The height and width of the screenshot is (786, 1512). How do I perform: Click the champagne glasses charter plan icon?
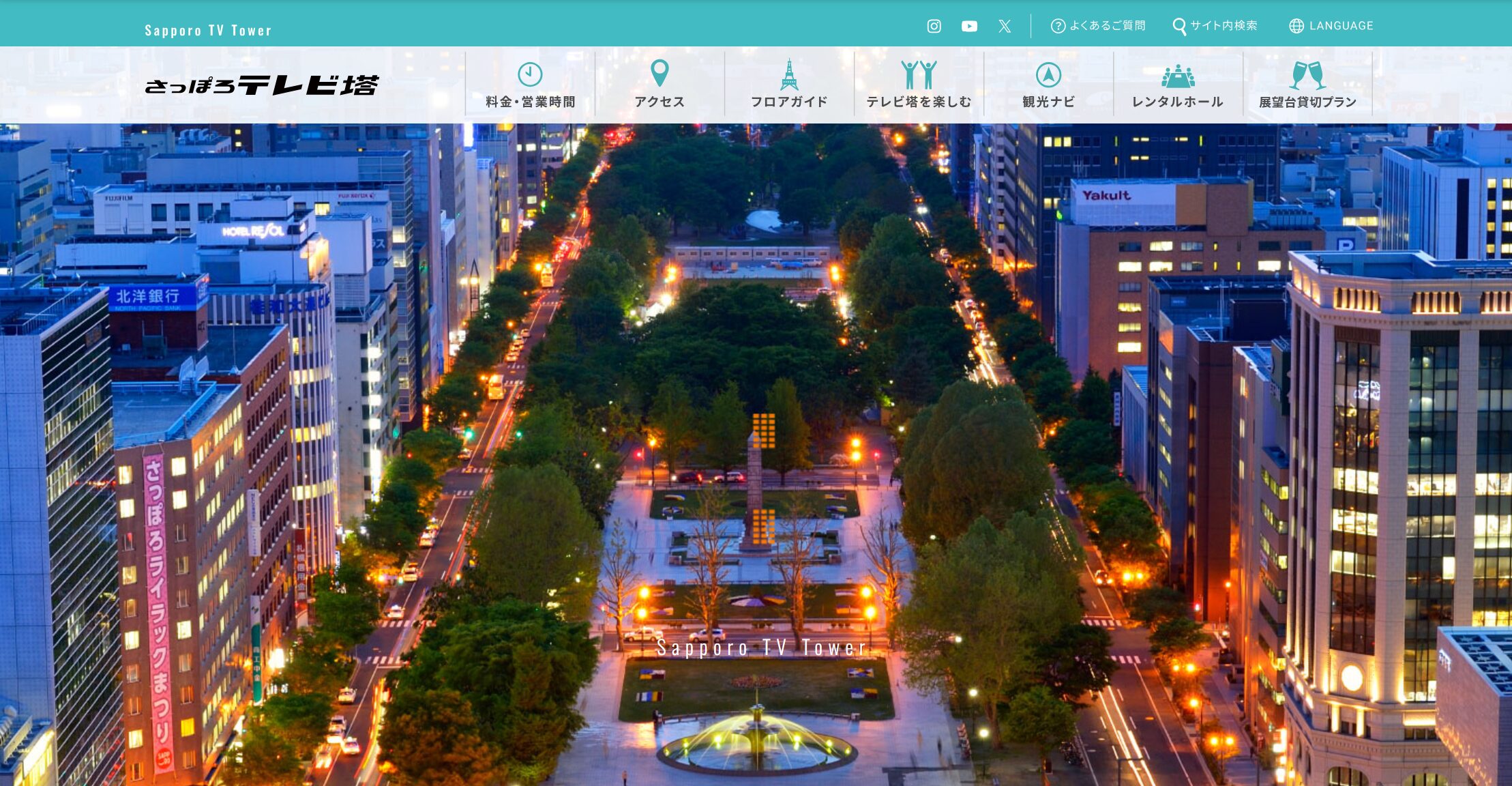pos(1307,74)
